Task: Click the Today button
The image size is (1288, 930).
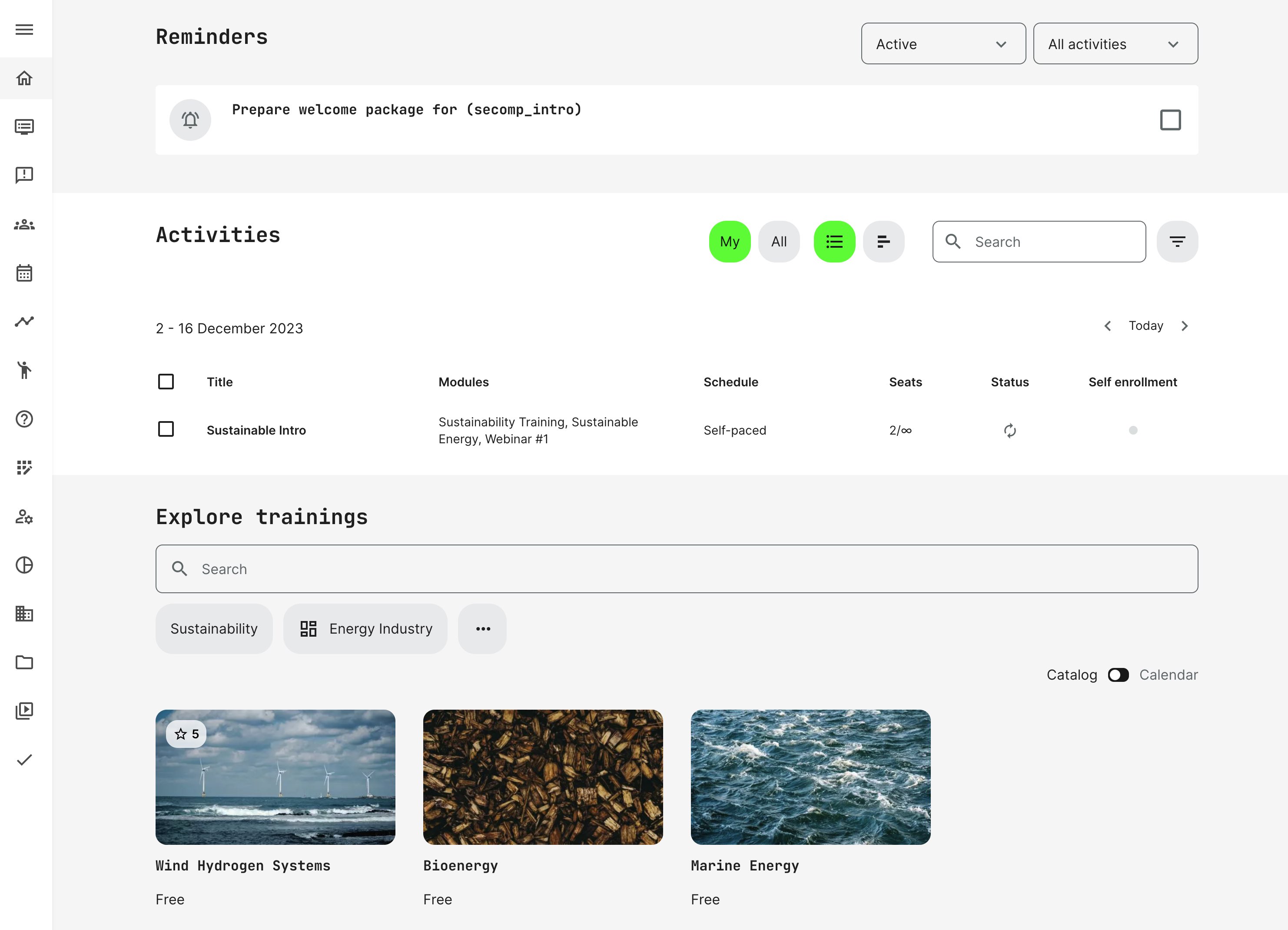Action: click(x=1145, y=325)
